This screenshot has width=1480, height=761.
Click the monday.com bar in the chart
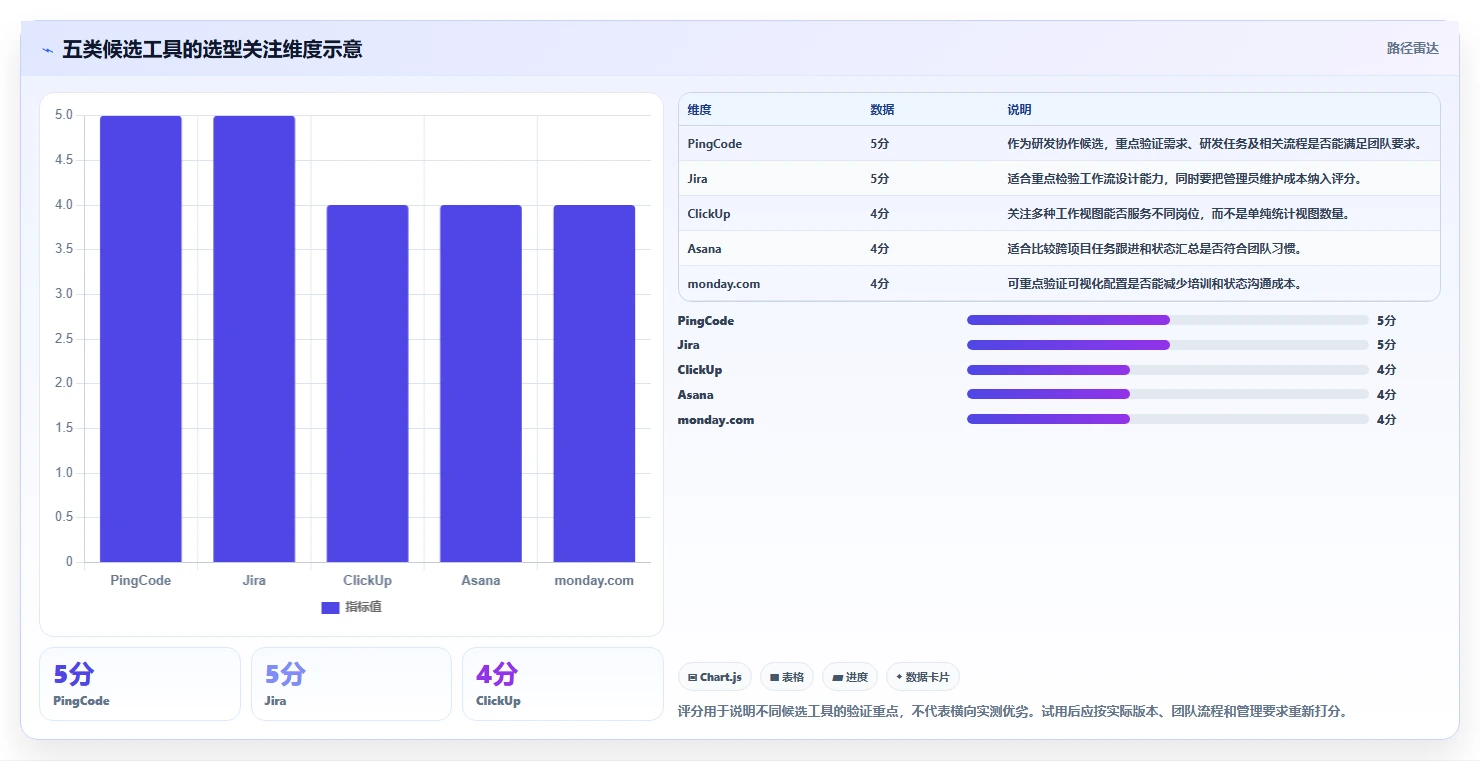594,383
